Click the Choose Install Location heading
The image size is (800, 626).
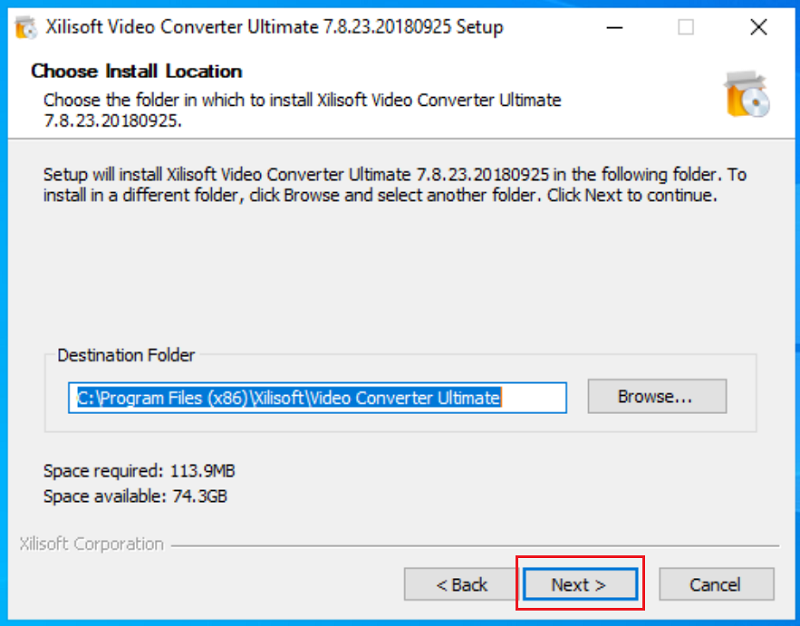point(137,71)
